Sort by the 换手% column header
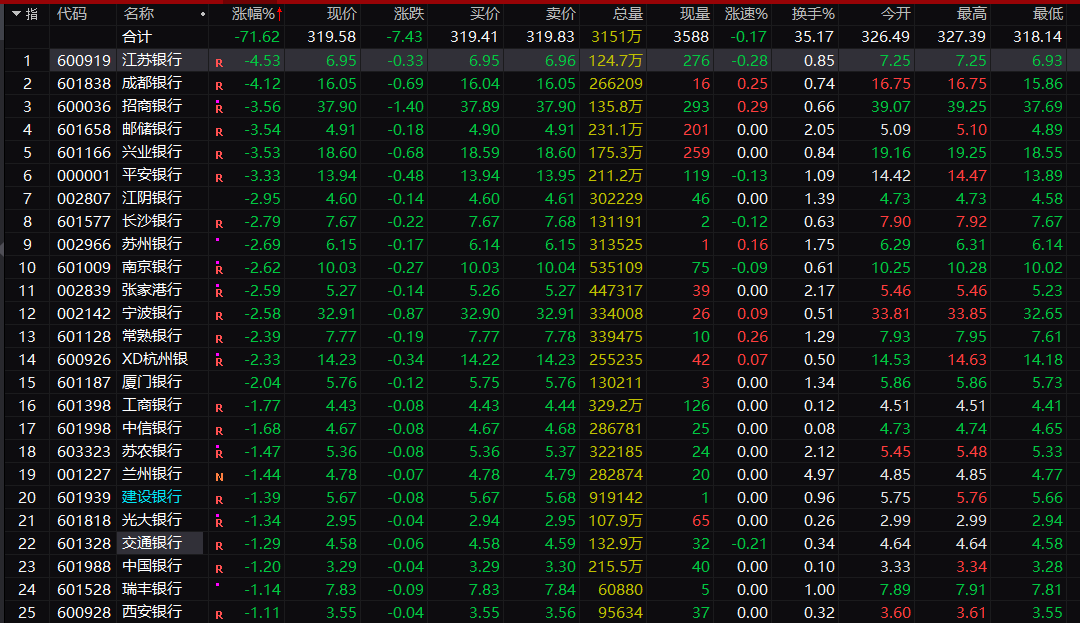 tap(813, 14)
